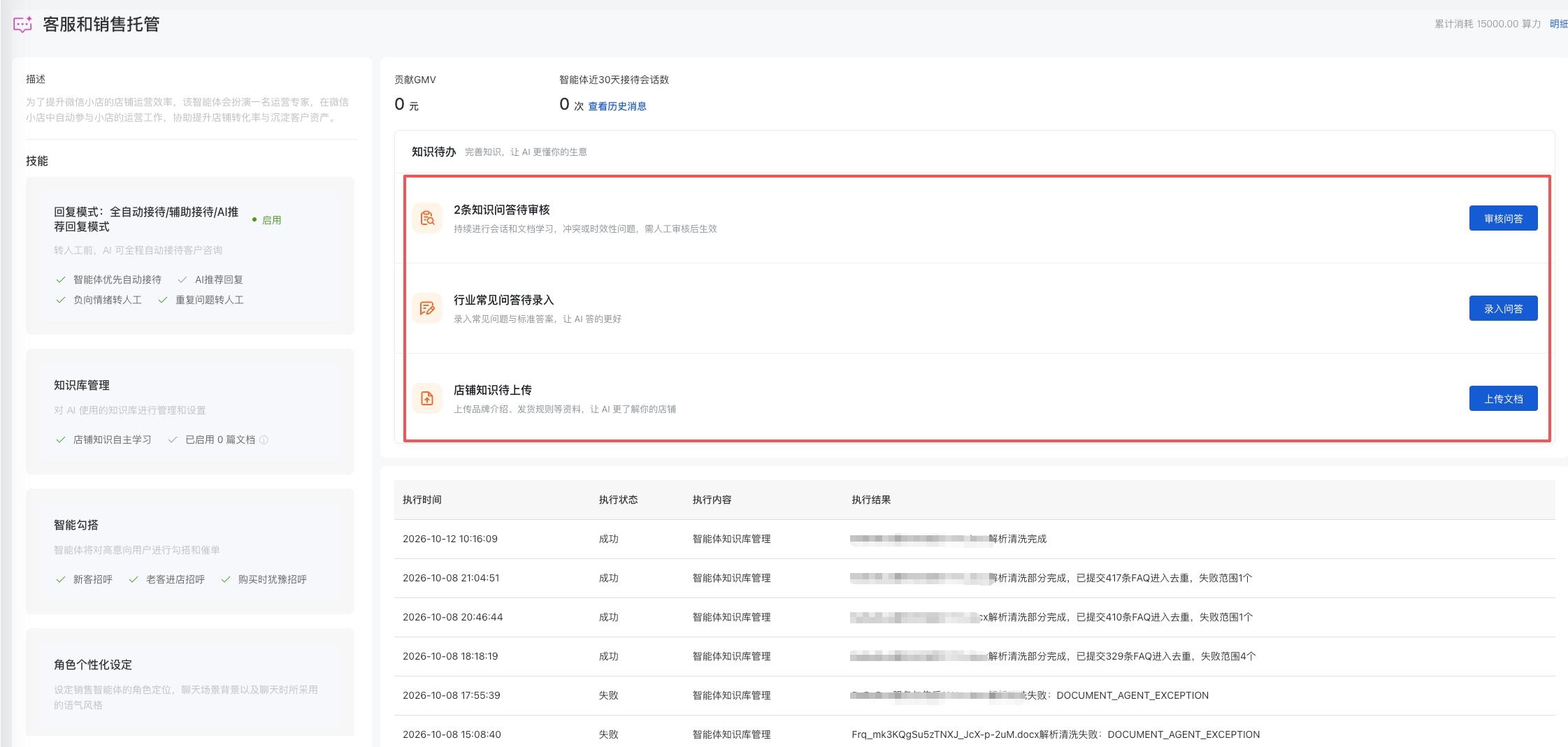1568x747 pixels.
Task: Select the 负向情绪转人工 item
Action: tap(108, 300)
